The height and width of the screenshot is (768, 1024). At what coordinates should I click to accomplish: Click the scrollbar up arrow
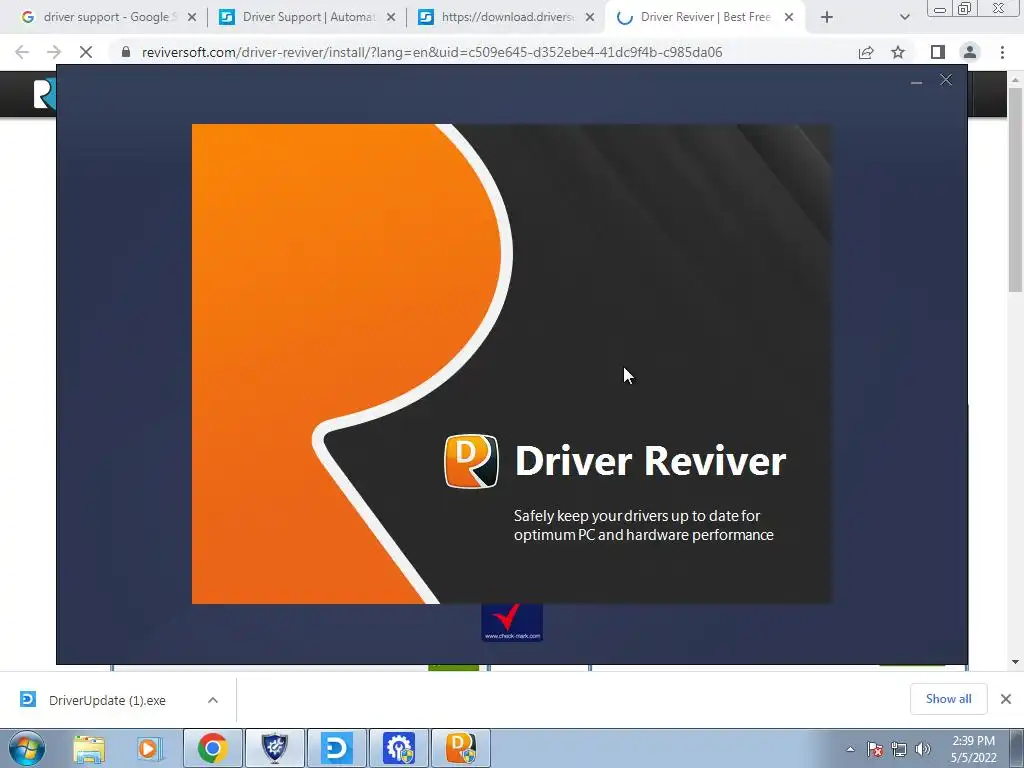(x=1015, y=80)
